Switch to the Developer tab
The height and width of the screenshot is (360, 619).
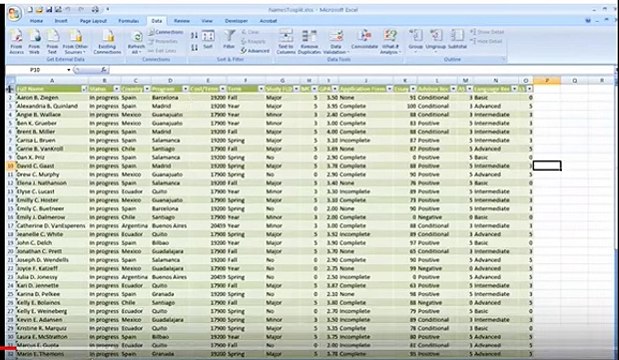pos(236,21)
